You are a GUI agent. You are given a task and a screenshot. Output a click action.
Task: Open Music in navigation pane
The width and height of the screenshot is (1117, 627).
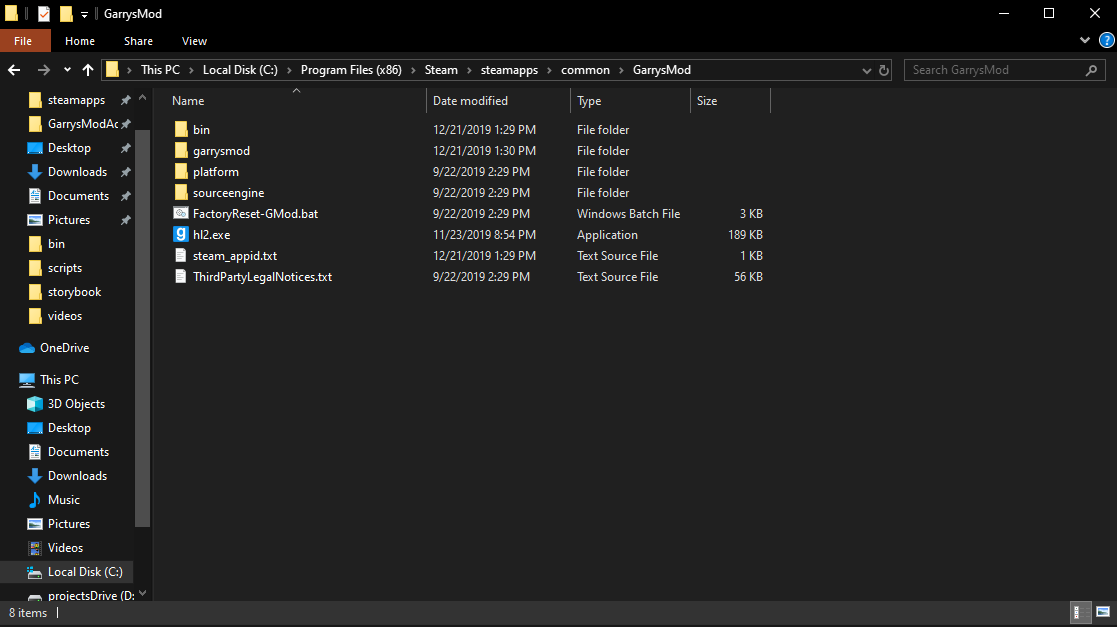(53, 499)
